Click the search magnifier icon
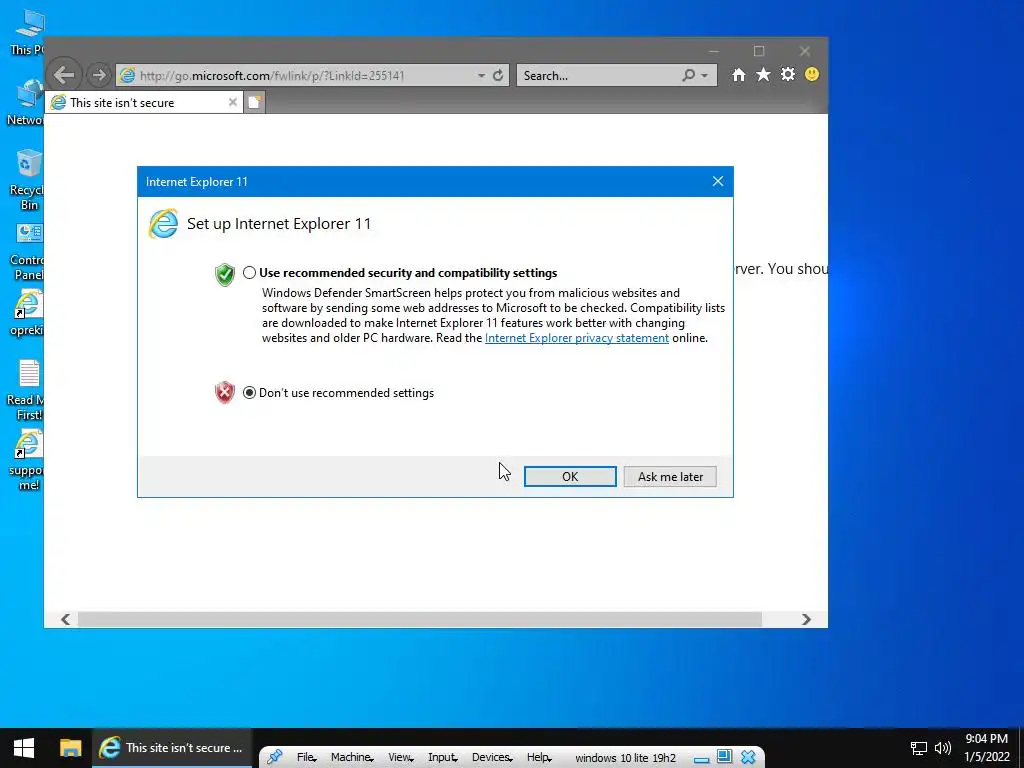The width and height of the screenshot is (1024, 768). pos(688,75)
